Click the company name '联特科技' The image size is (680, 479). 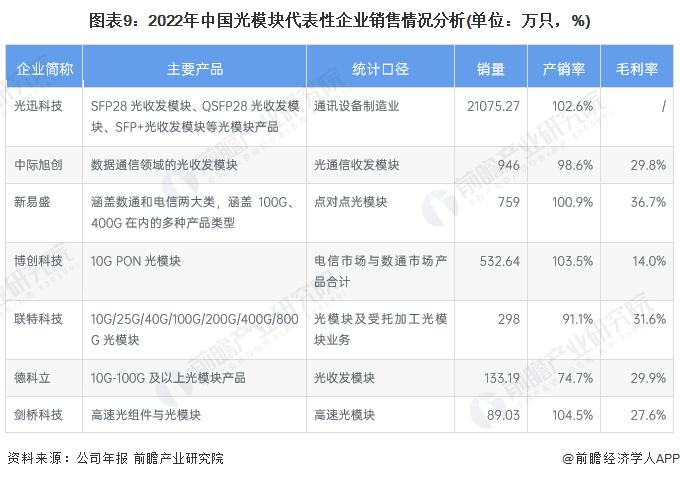tap(38, 319)
